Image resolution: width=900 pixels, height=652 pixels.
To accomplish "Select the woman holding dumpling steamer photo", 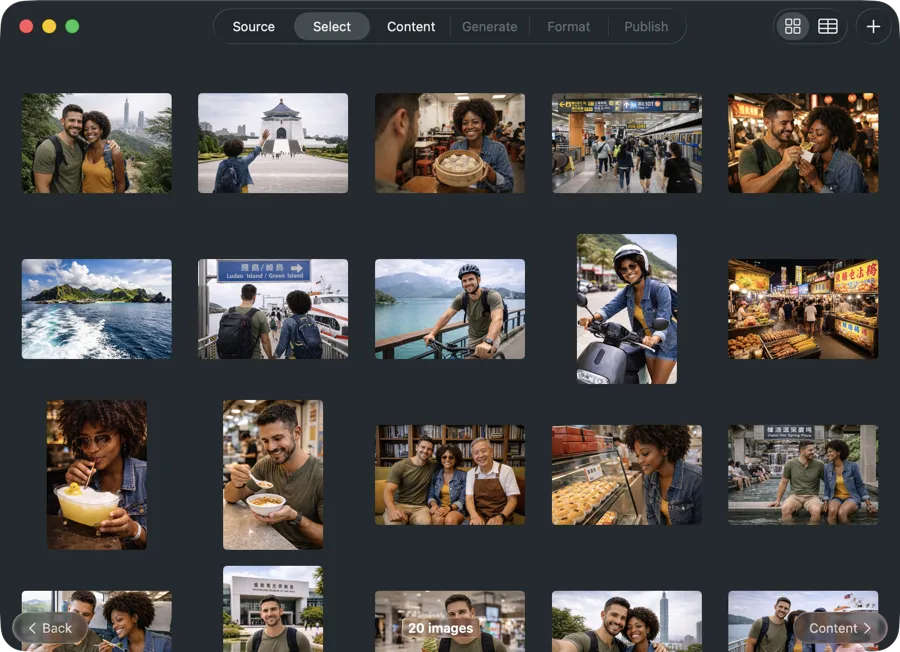I will 449,142.
